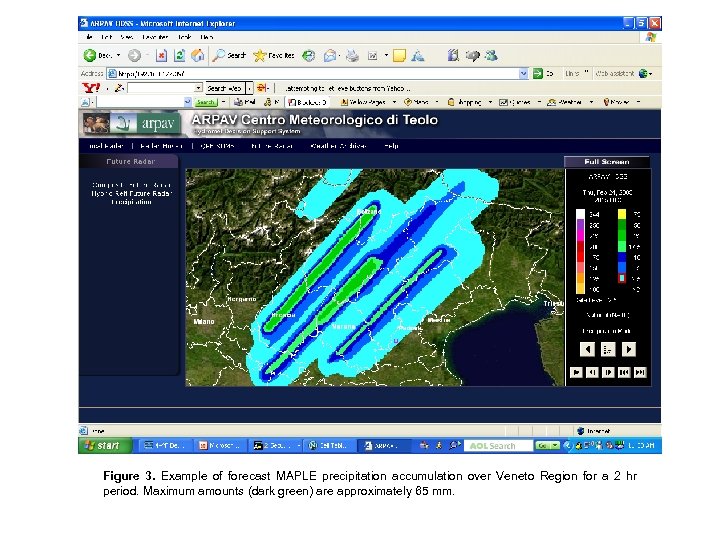Open the Back button history dropdown
Viewport: 720px width, 540px height.
pyautogui.click(x=118, y=56)
